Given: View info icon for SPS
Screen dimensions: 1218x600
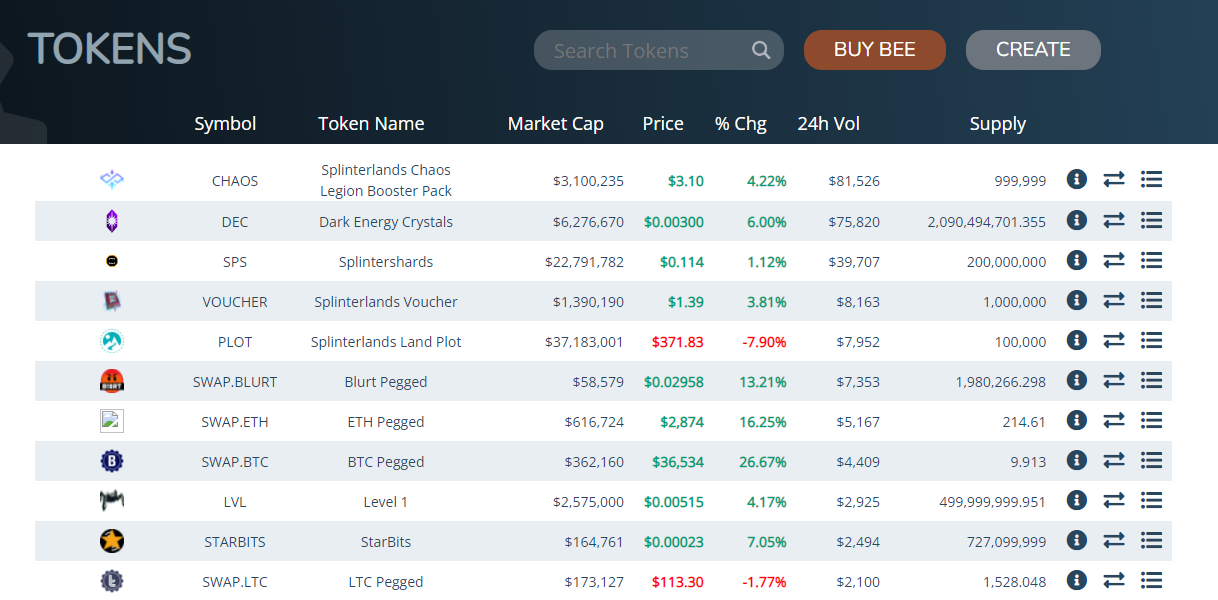Looking at the screenshot, I should pyautogui.click(x=1076, y=260).
